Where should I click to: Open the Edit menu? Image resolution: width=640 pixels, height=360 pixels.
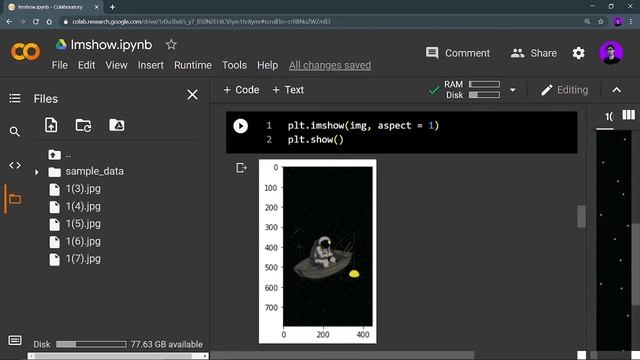point(87,65)
